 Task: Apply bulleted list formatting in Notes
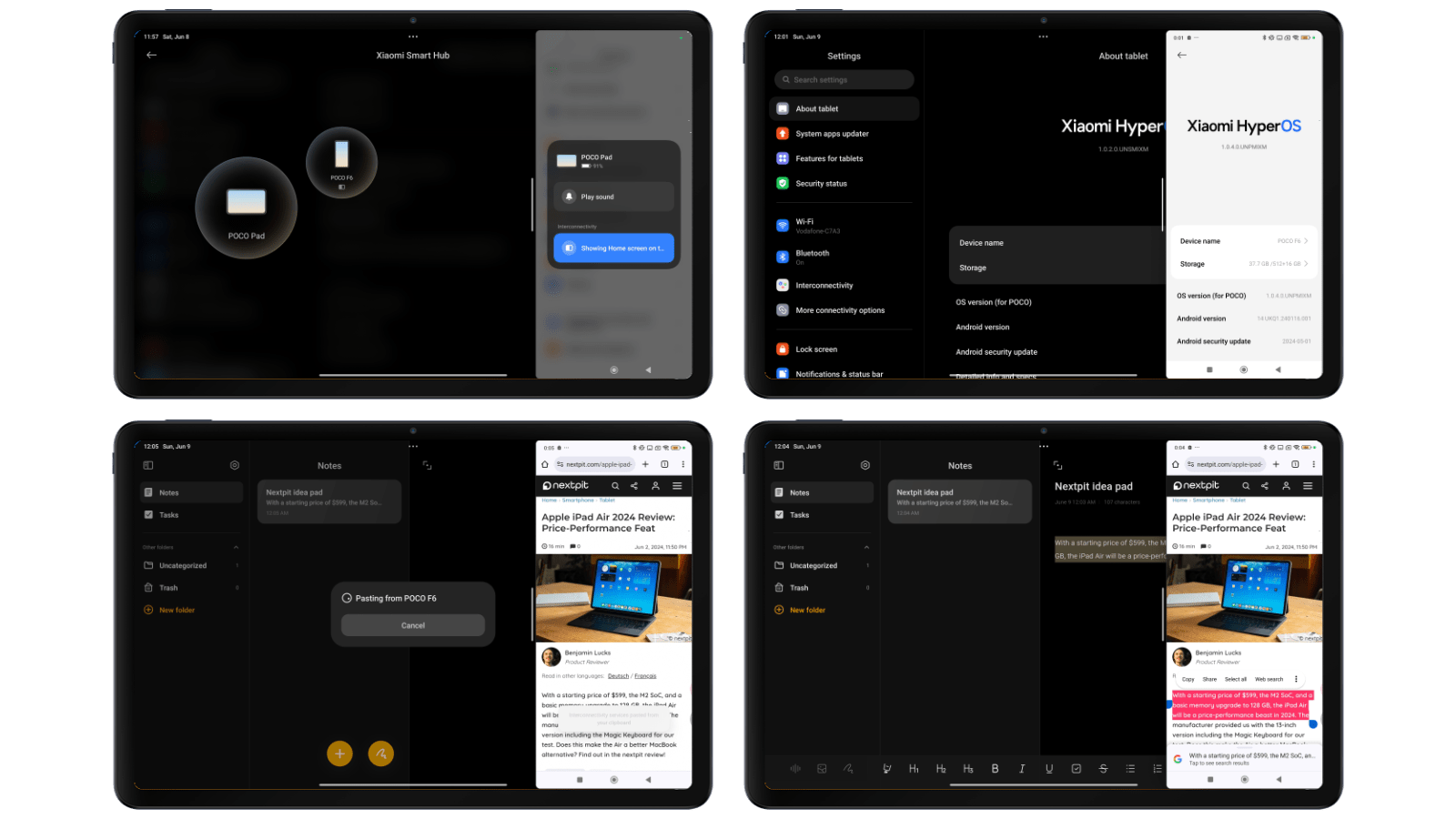coord(1130,769)
